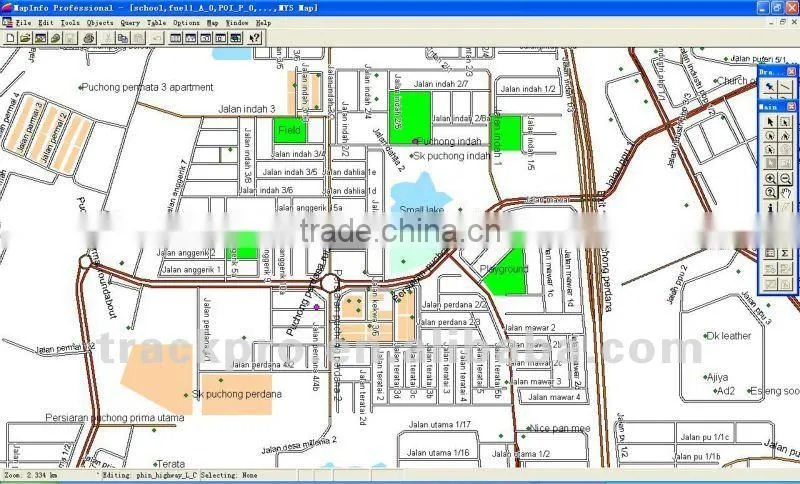Click the context Help arrow-question icon

254,38
